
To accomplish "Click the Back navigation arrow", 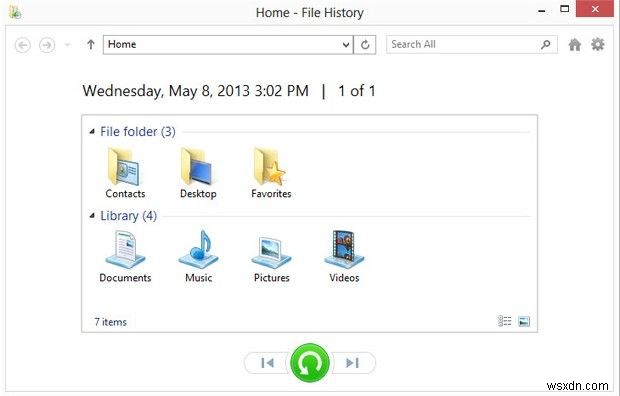I will [x=23, y=45].
